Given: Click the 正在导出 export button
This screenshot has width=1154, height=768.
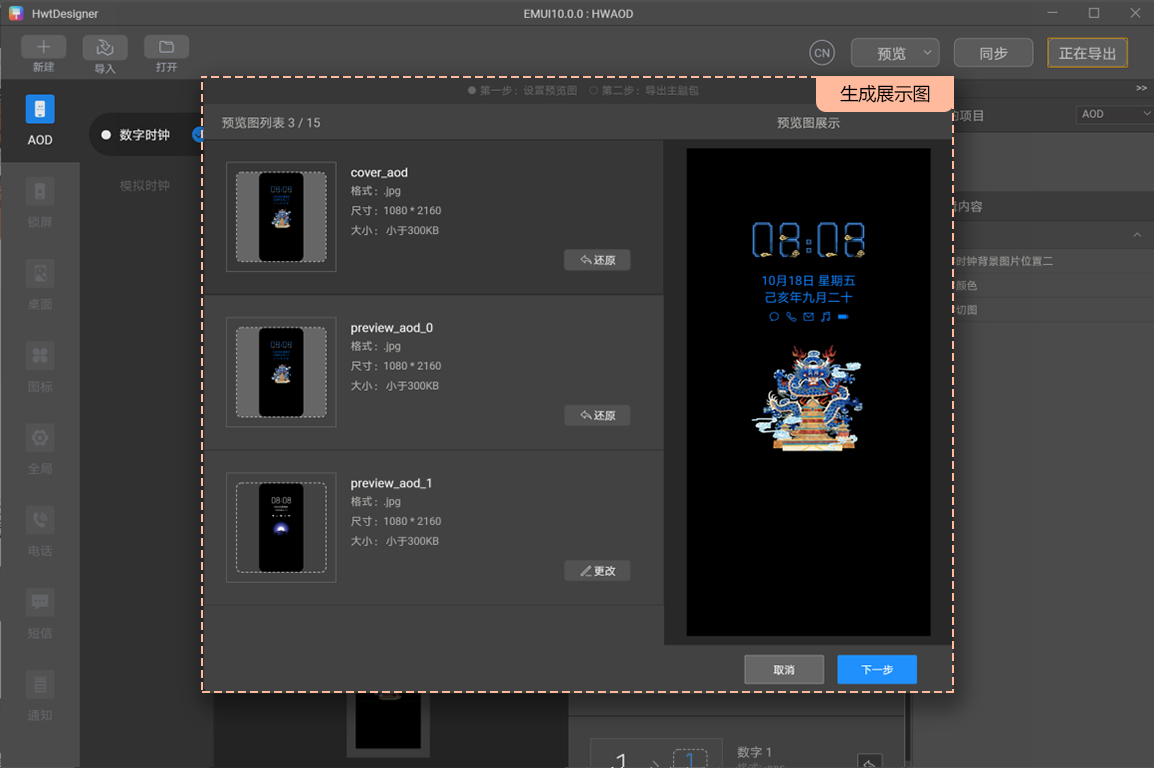Looking at the screenshot, I should tap(1088, 53).
